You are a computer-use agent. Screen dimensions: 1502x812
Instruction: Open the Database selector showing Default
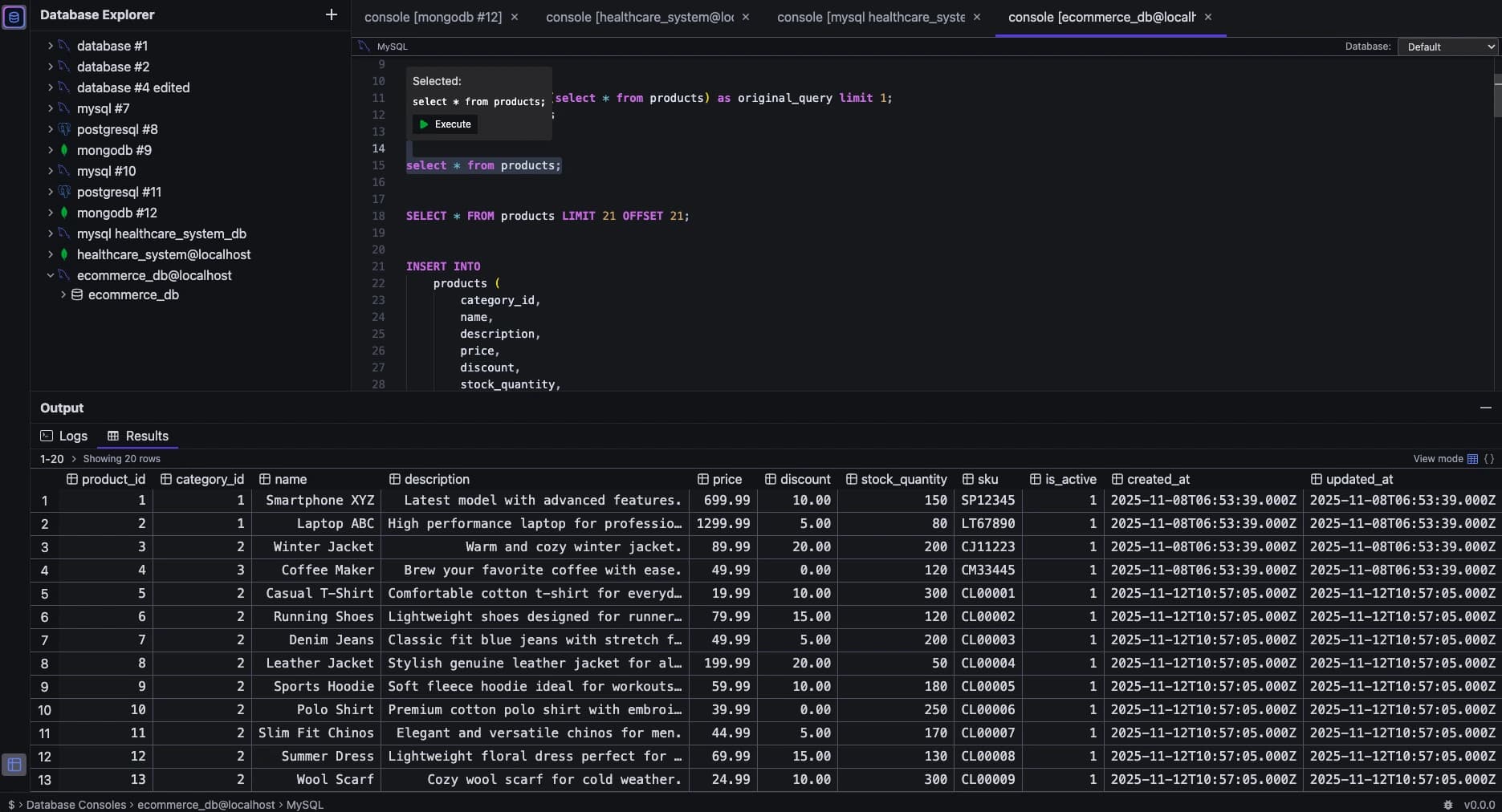pos(1446,47)
